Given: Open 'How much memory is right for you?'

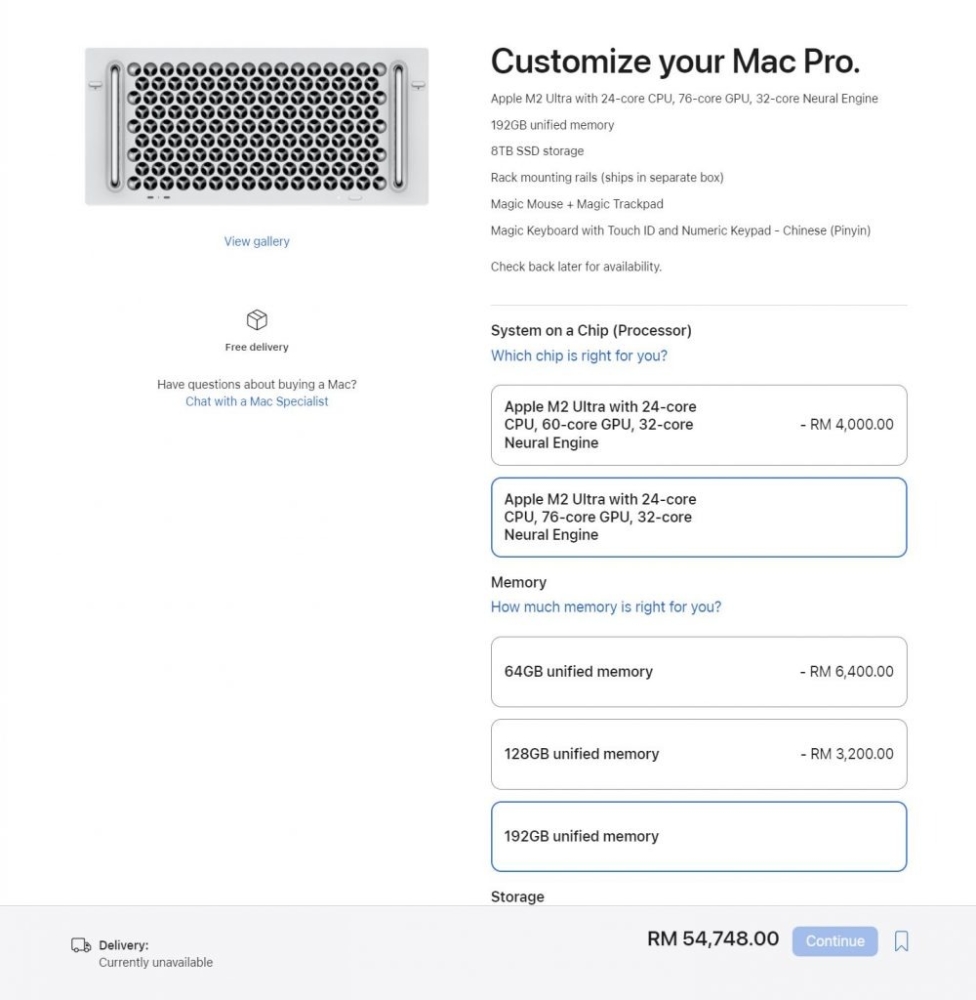Looking at the screenshot, I should click(606, 607).
